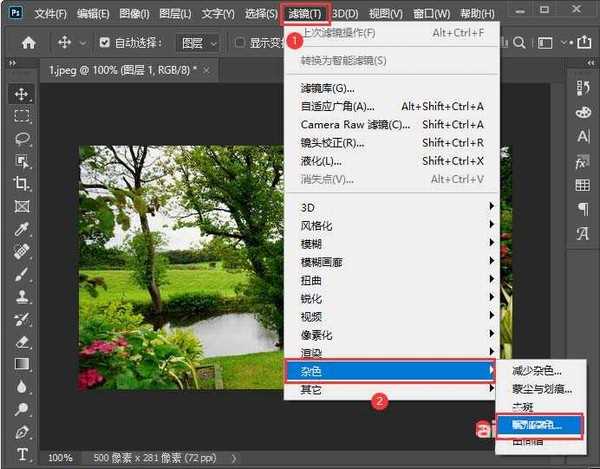
Task: Click the 100% zoom level field
Action: click(60, 457)
